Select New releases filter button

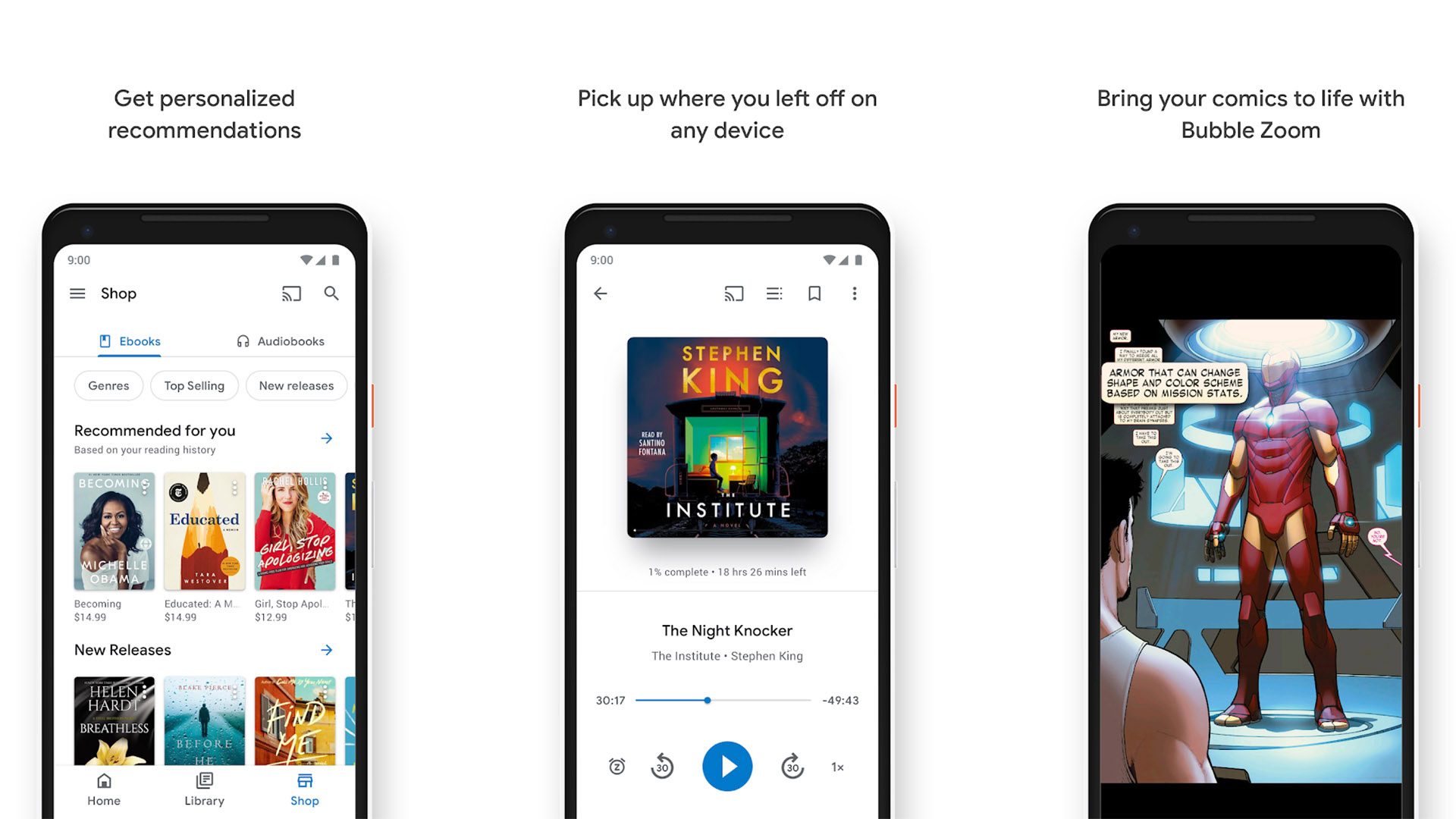[296, 385]
